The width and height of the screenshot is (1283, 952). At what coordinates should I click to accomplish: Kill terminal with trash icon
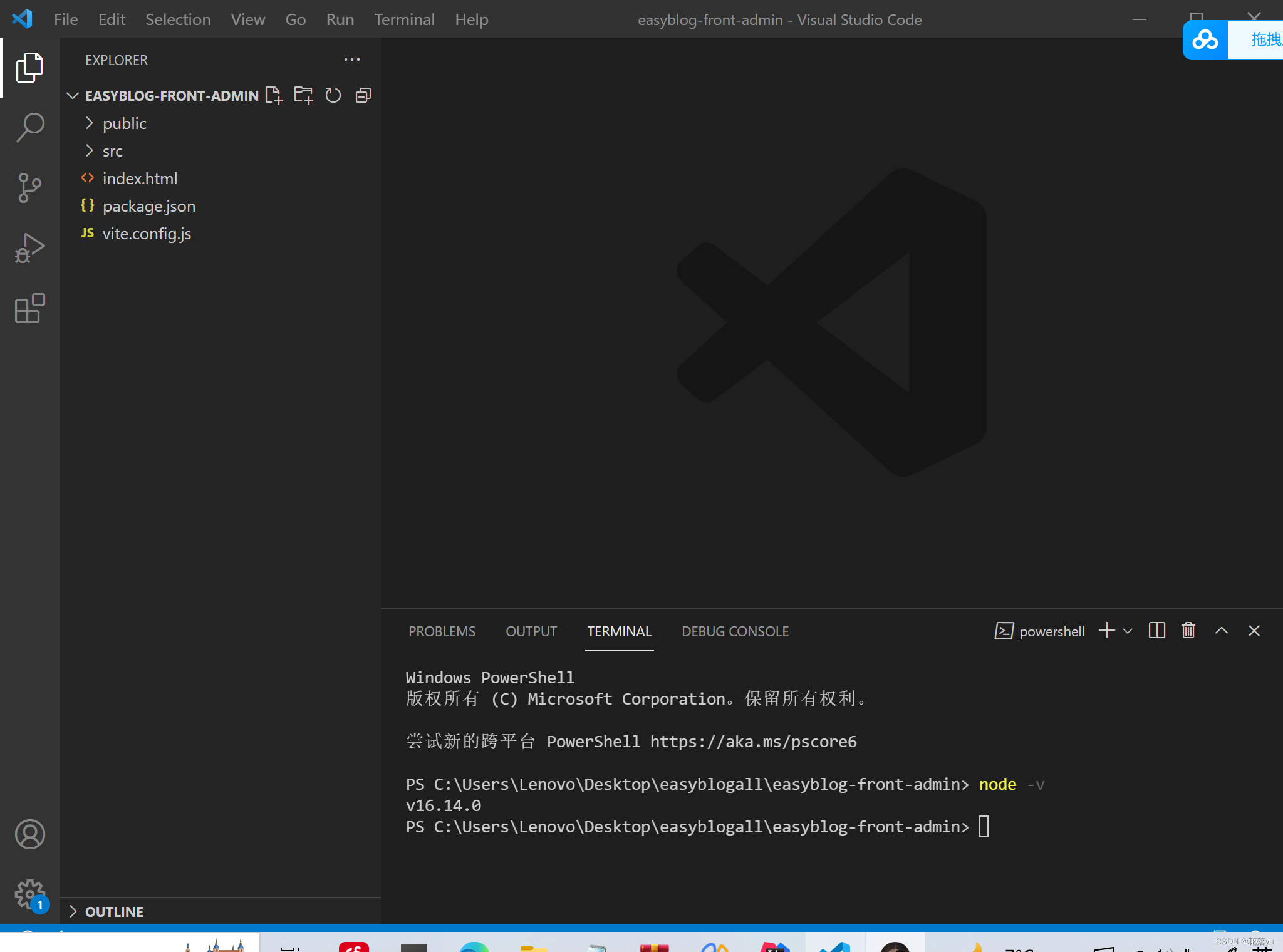click(1188, 631)
